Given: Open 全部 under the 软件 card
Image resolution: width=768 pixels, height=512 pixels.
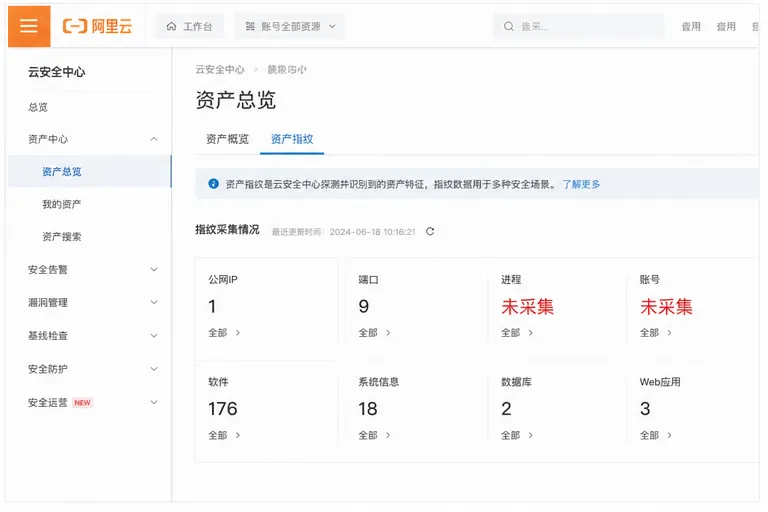Looking at the screenshot, I should [x=224, y=435].
